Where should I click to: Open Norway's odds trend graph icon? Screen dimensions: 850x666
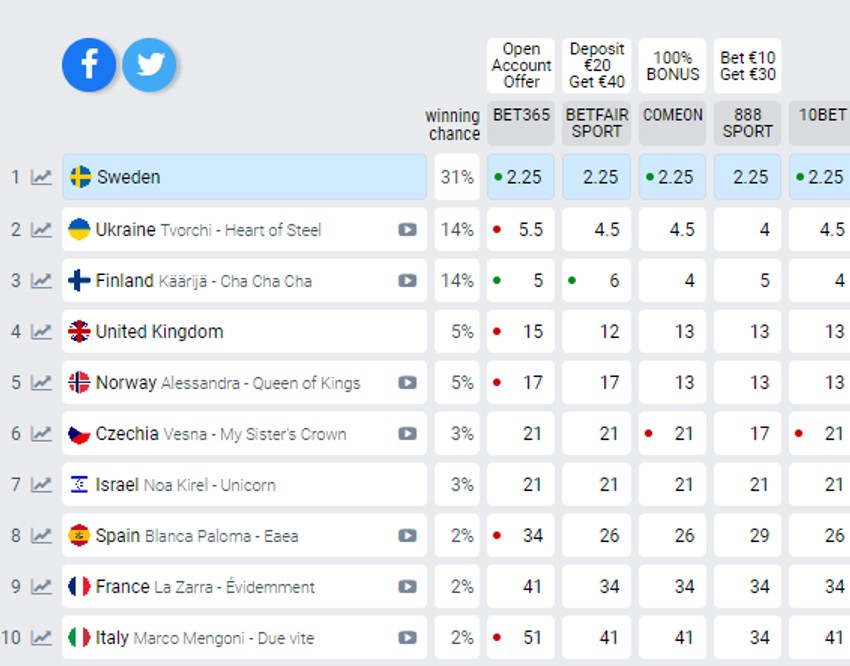coord(41,383)
